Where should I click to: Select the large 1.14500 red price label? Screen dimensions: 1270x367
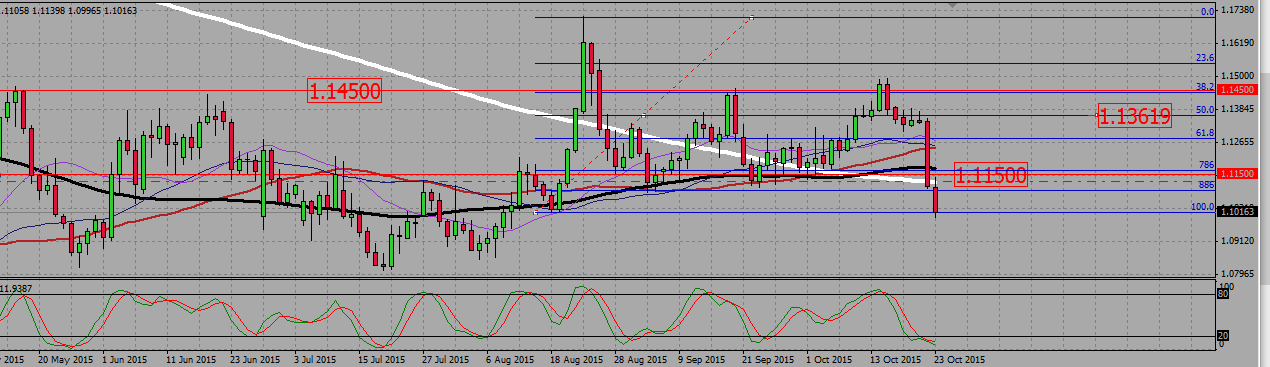pos(344,91)
